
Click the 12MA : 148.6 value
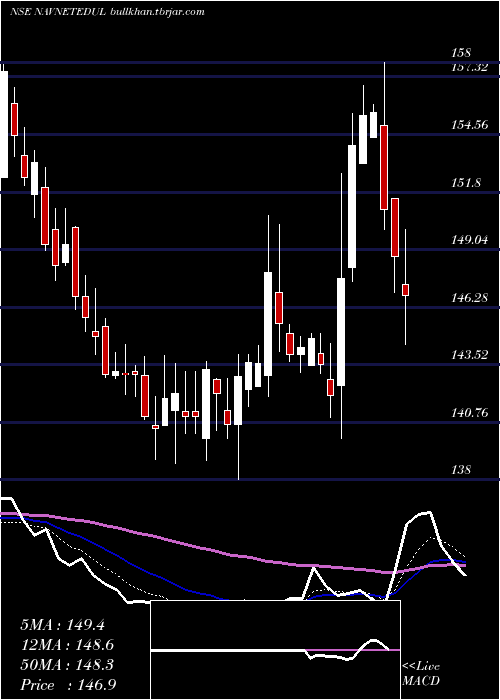[x=67, y=645]
